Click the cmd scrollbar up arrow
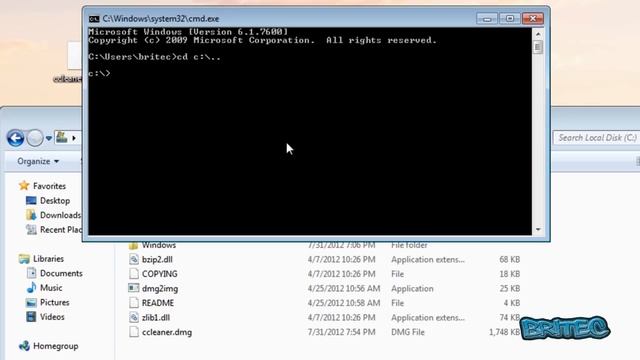640x360 pixels. tap(538, 34)
